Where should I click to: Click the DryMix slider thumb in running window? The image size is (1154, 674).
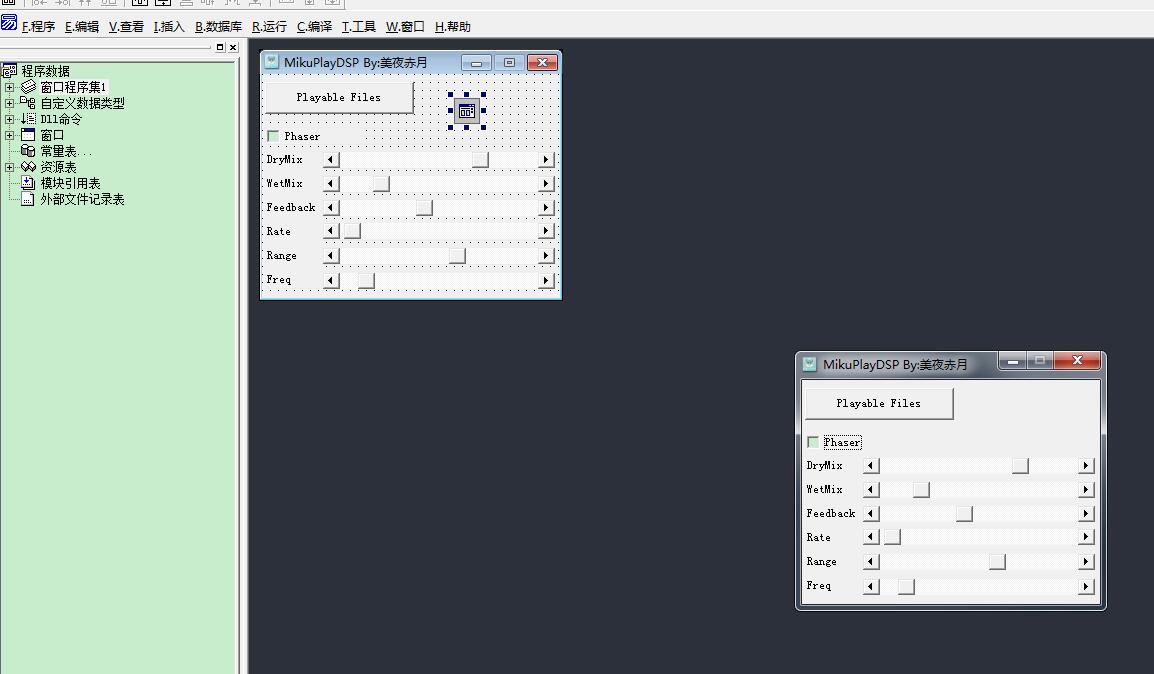1020,466
